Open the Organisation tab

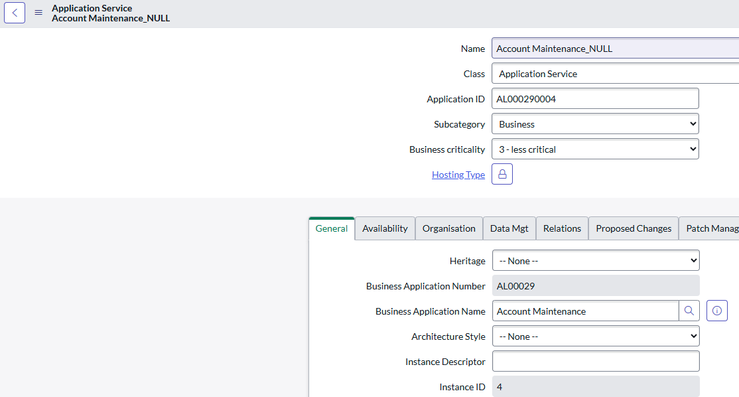[x=449, y=228]
